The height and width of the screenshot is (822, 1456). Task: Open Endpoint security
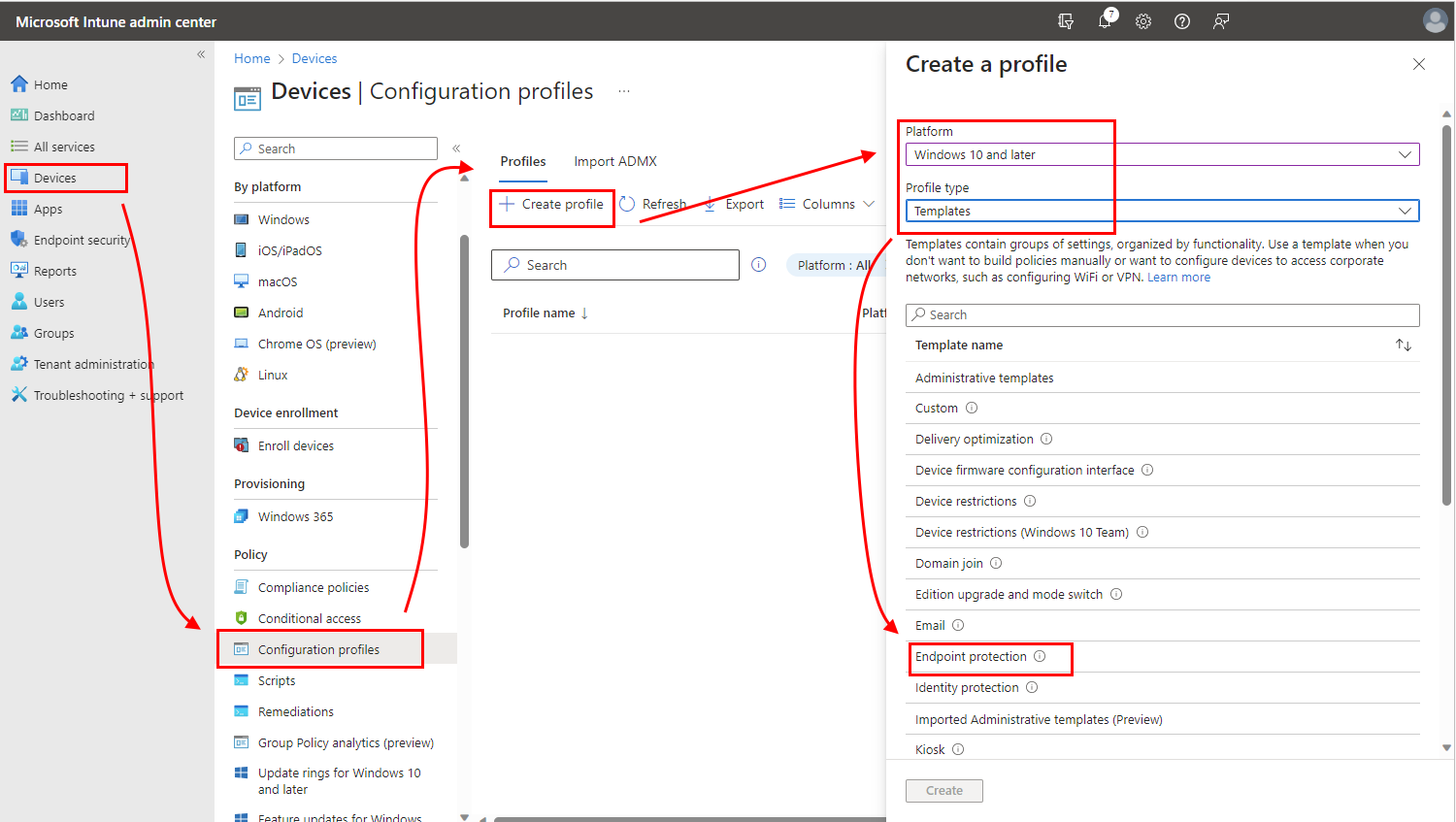[x=79, y=240]
